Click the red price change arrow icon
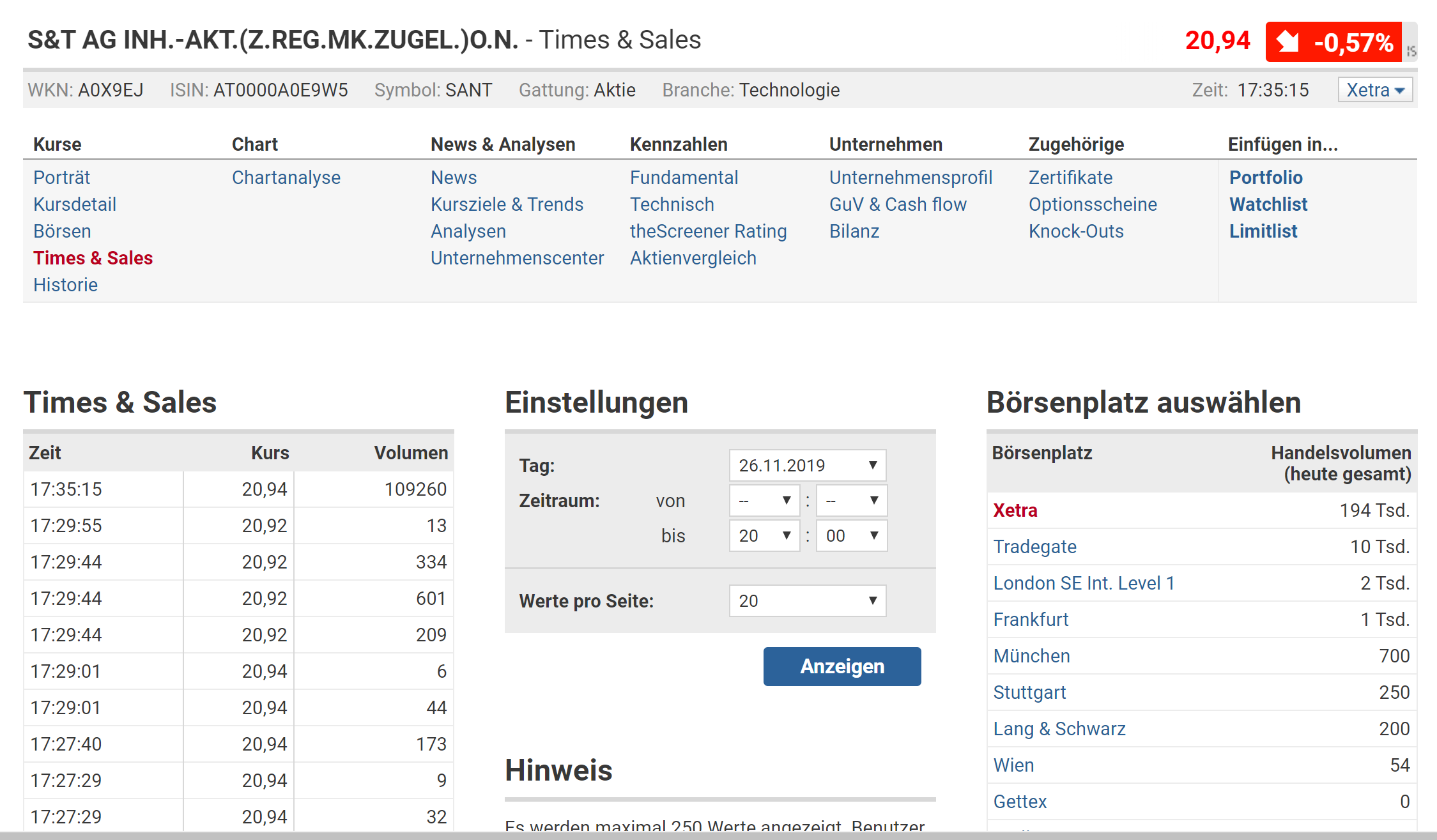This screenshot has width=1437, height=840. coord(1288,42)
